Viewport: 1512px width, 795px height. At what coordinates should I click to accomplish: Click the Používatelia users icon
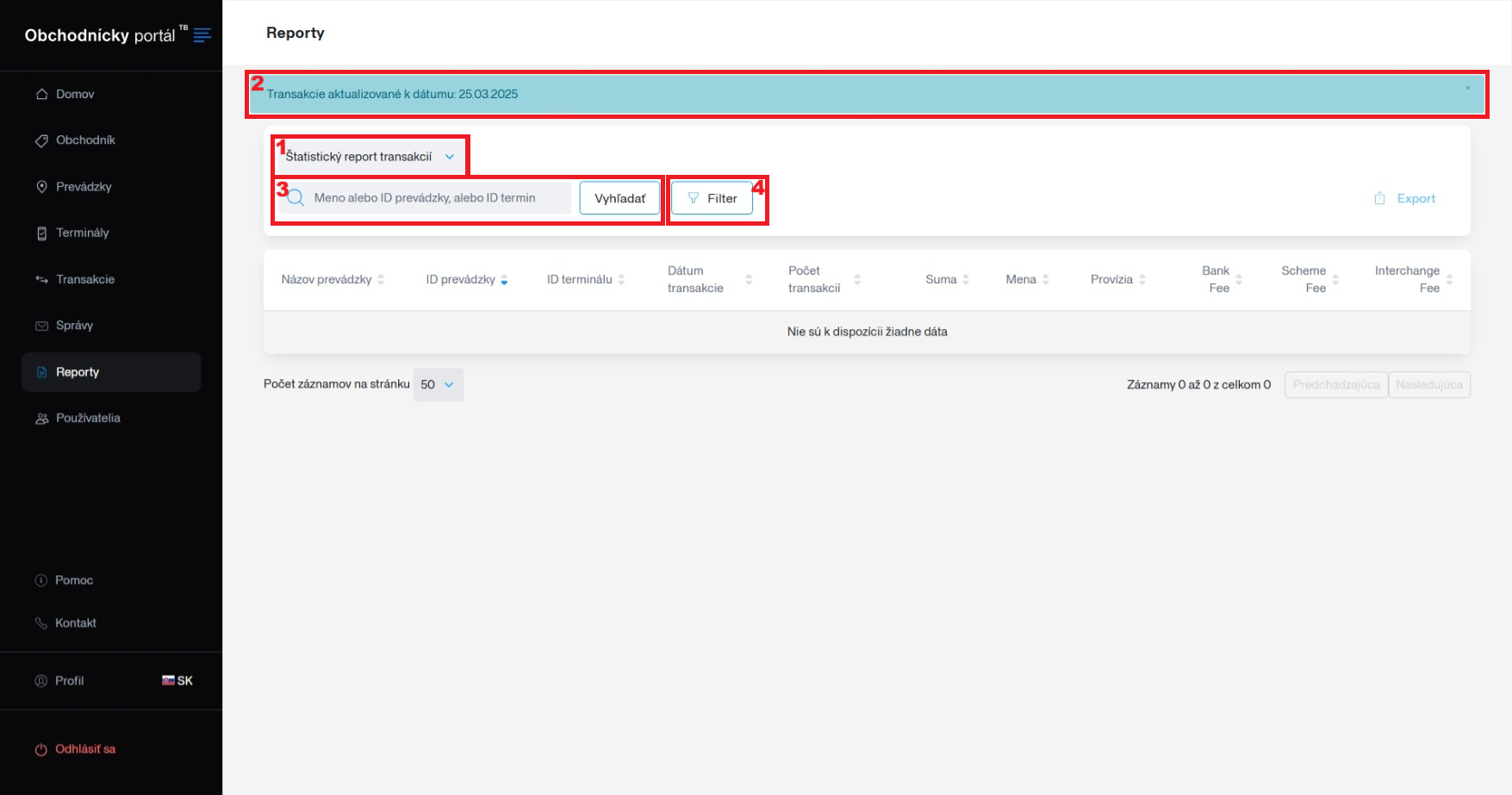(41, 419)
